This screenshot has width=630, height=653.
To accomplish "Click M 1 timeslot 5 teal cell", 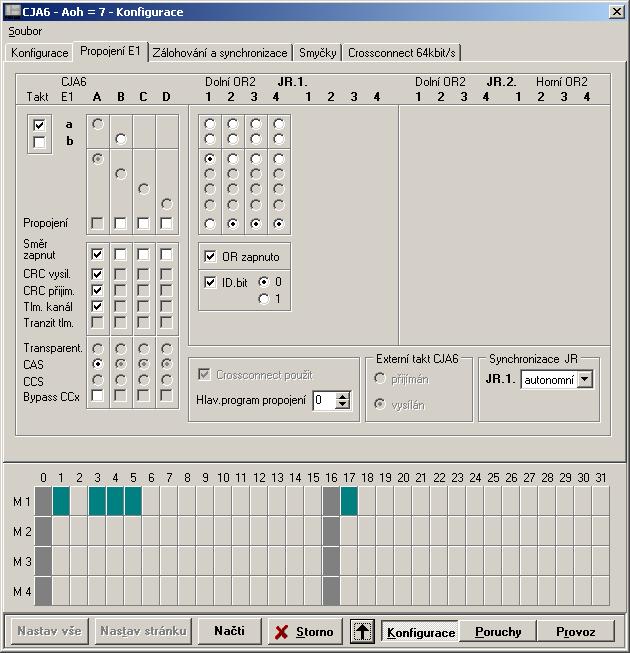I will point(133,501).
